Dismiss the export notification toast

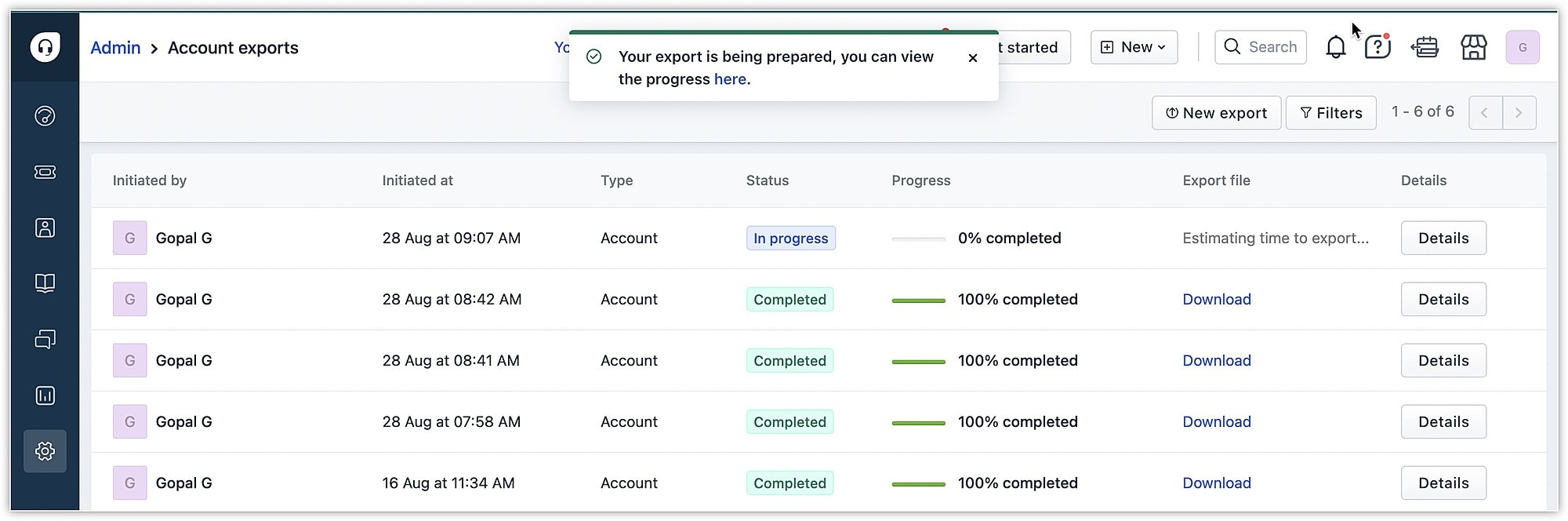972,58
